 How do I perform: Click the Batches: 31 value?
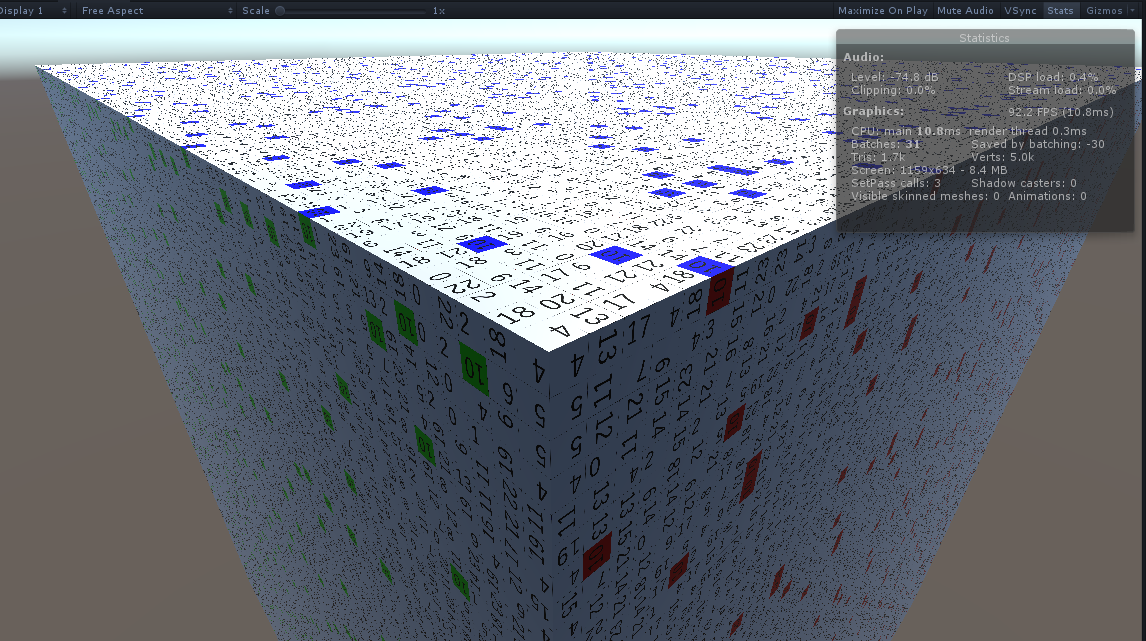click(x=885, y=144)
